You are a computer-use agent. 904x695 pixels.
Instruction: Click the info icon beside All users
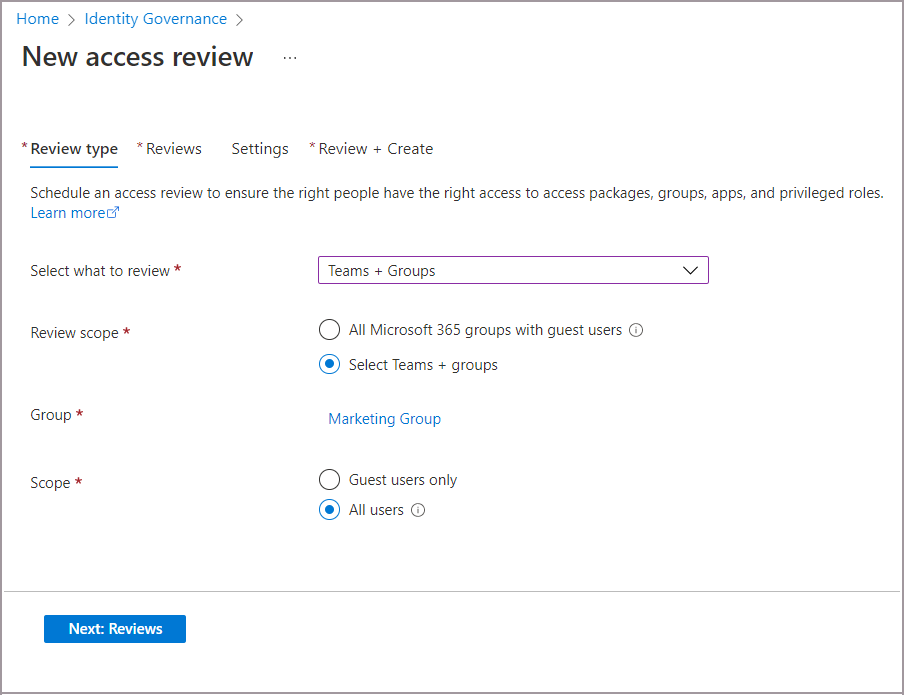pos(418,510)
